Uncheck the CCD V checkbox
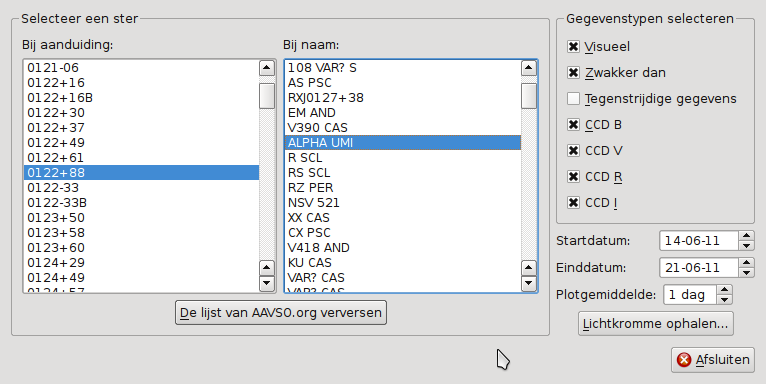 click(x=574, y=150)
